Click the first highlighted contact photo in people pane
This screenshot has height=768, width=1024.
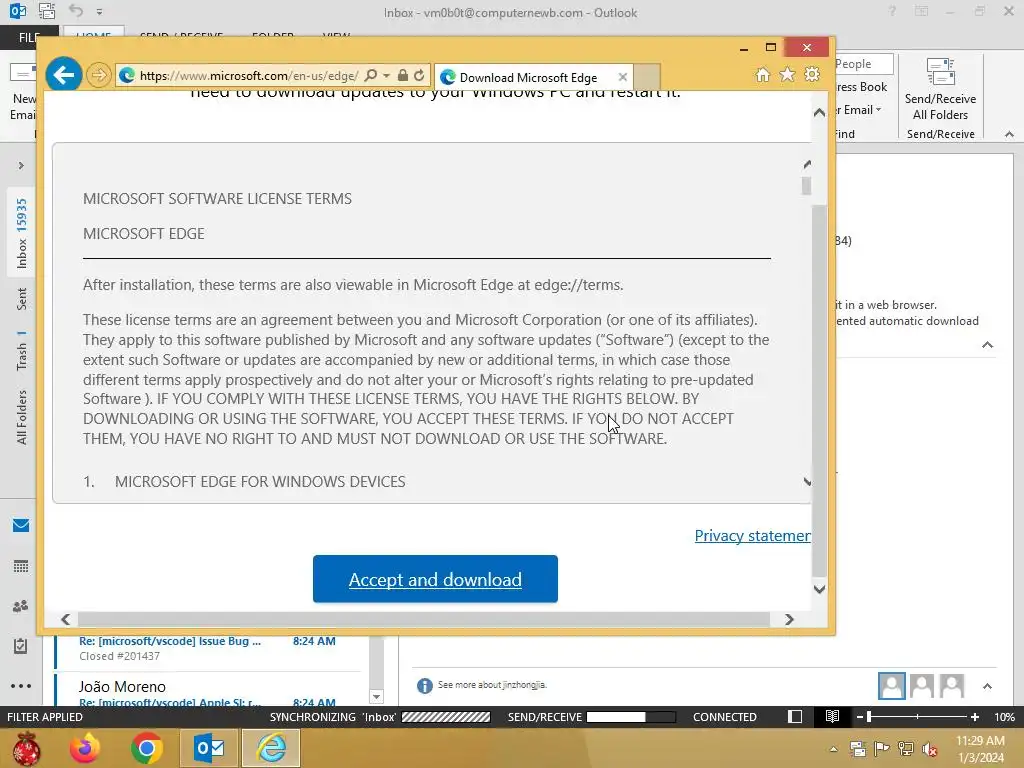pyautogui.click(x=891, y=686)
